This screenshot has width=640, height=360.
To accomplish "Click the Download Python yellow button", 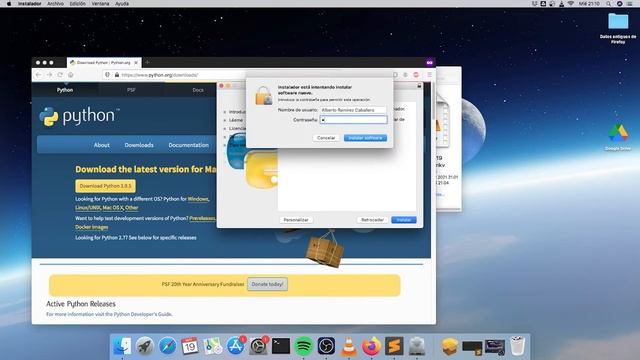I will [105, 186].
